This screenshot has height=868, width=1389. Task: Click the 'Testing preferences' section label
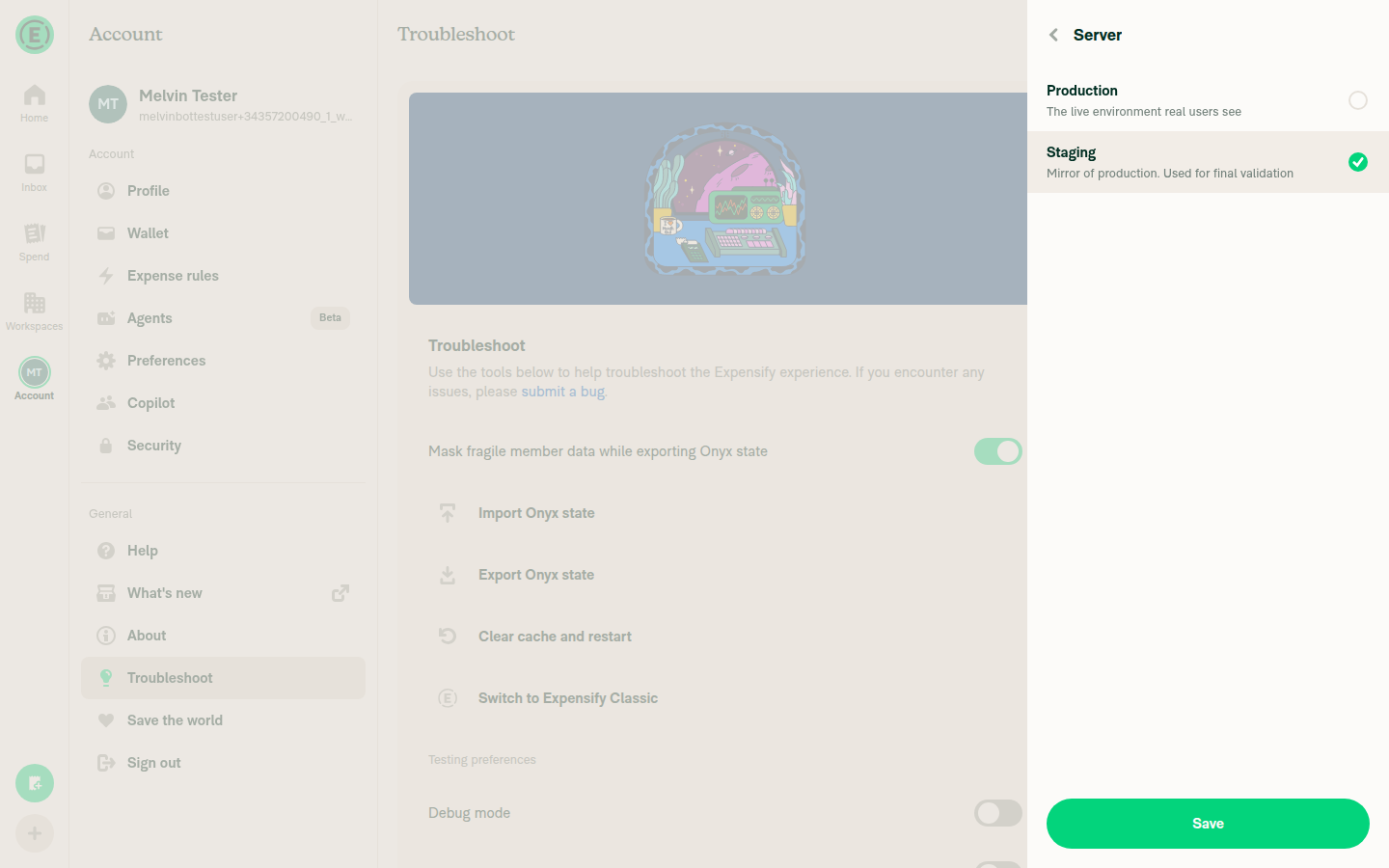click(x=482, y=760)
